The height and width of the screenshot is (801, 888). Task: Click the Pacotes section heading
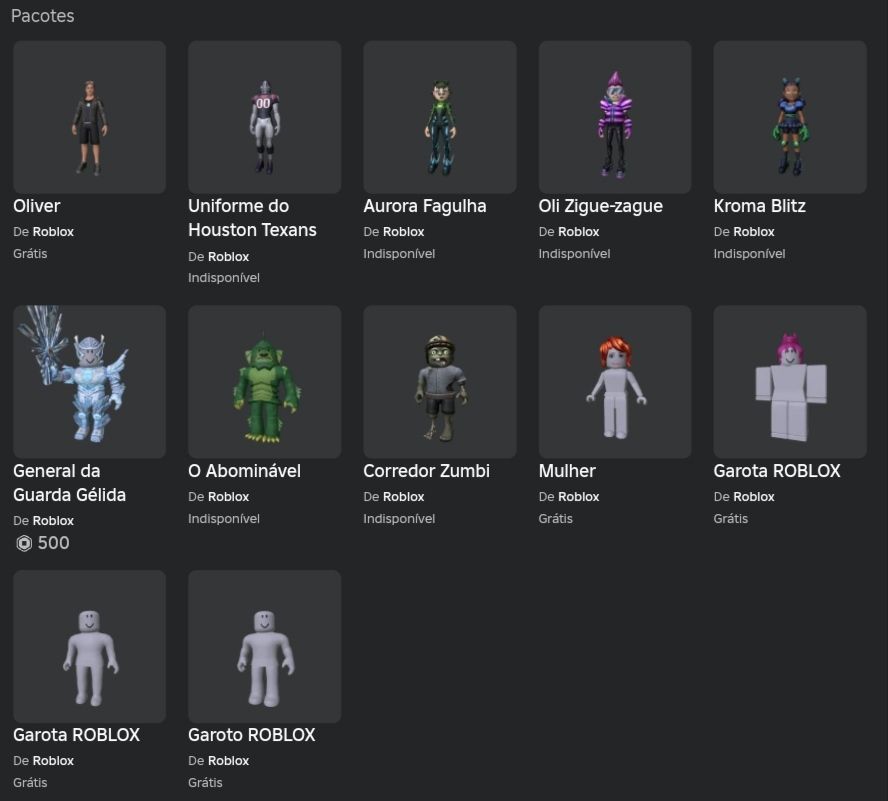click(x=42, y=16)
